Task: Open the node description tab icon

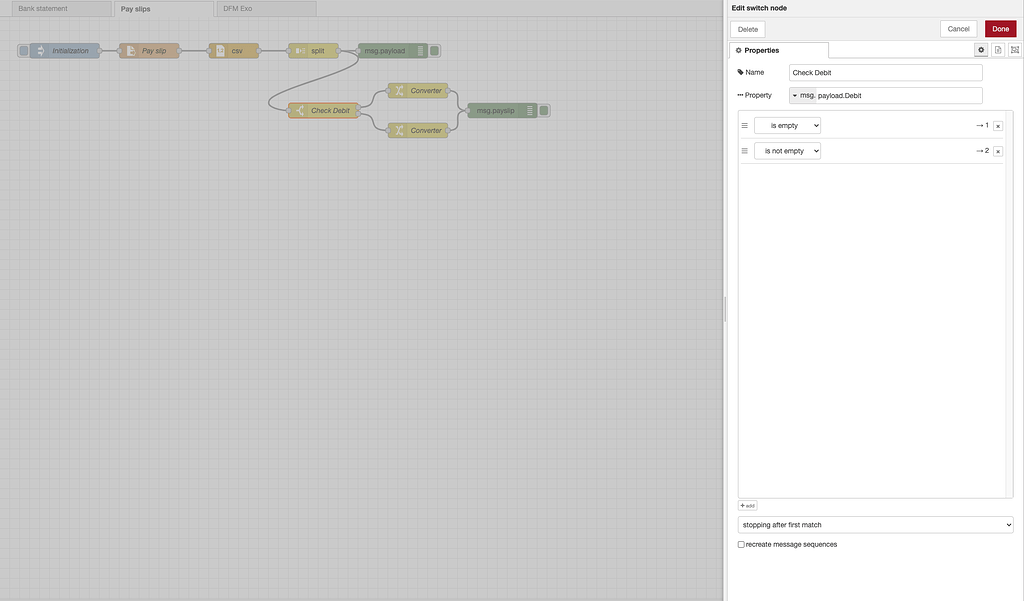Action: click(x=997, y=48)
